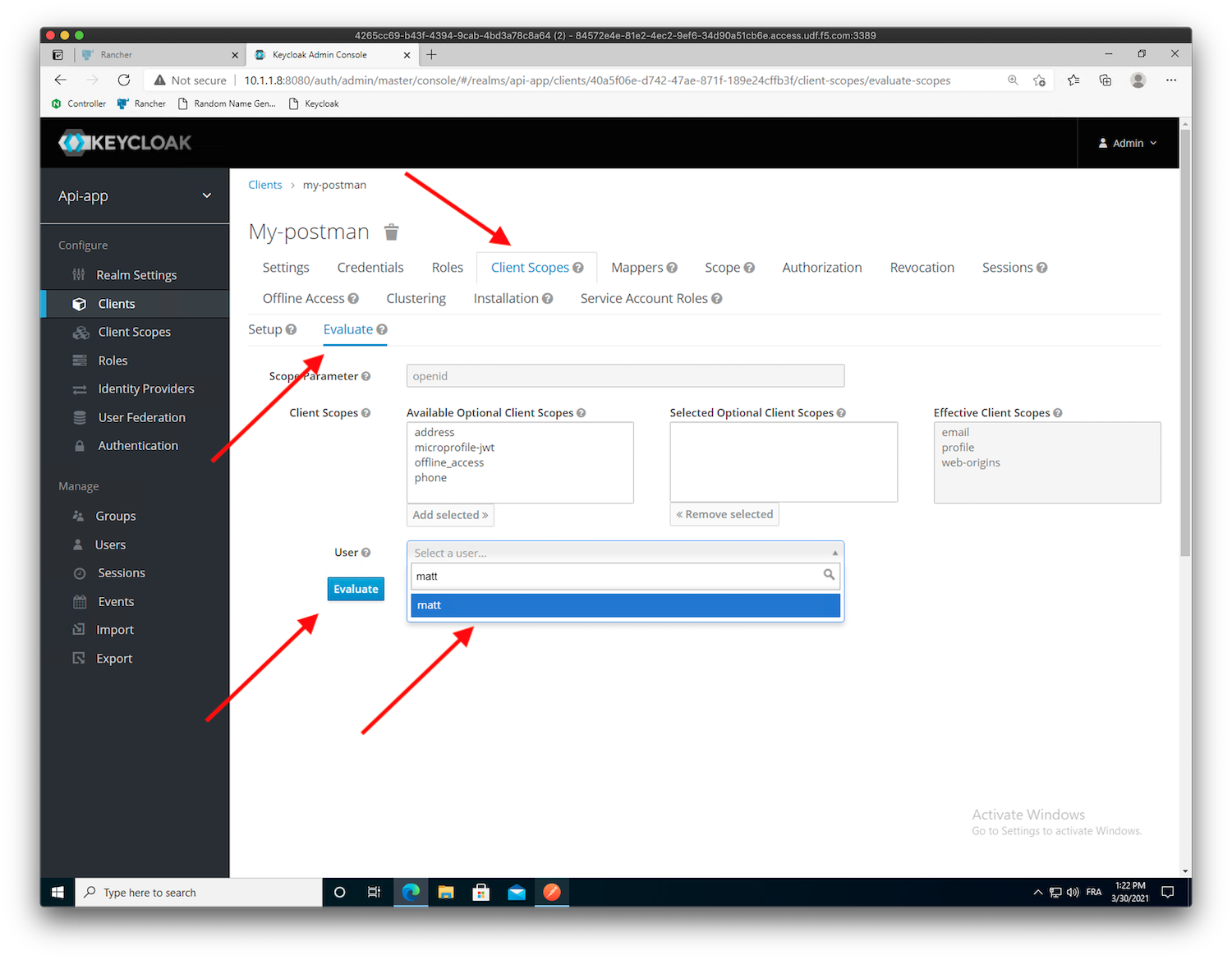Click help icon beside Client Scopes tab
The image size is (1232, 960).
pos(578,268)
